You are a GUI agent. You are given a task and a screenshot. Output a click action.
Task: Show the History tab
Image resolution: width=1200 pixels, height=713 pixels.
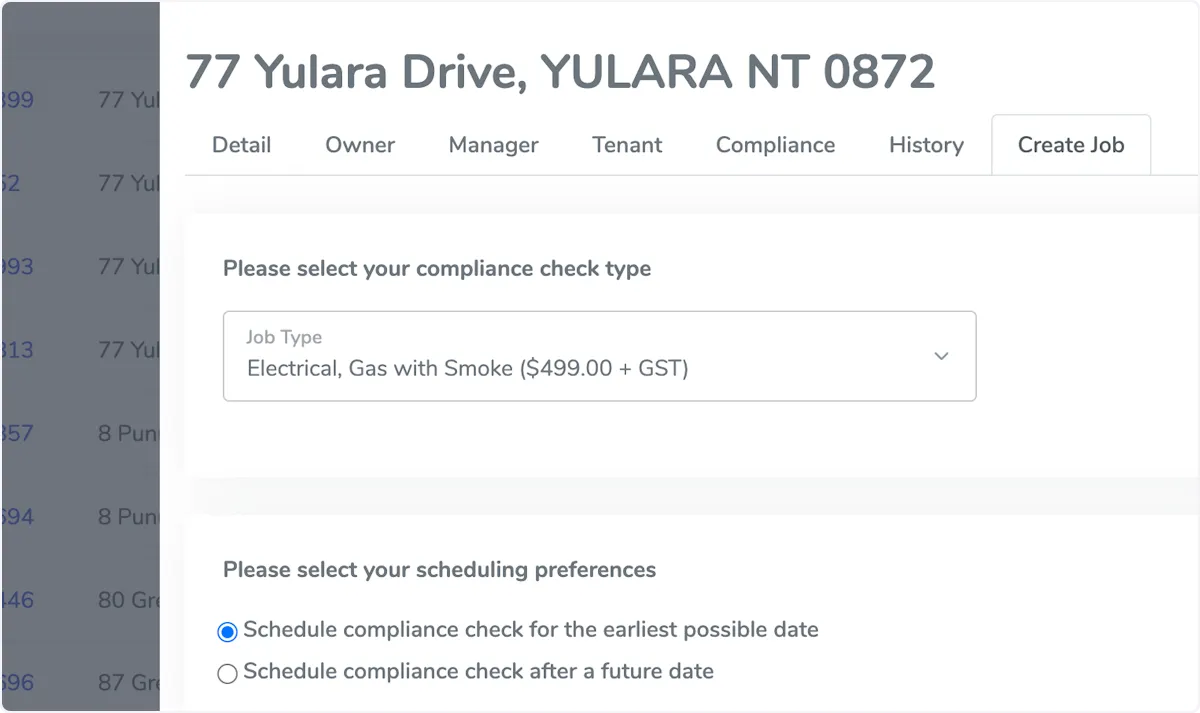pyautogui.click(x=926, y=145)
